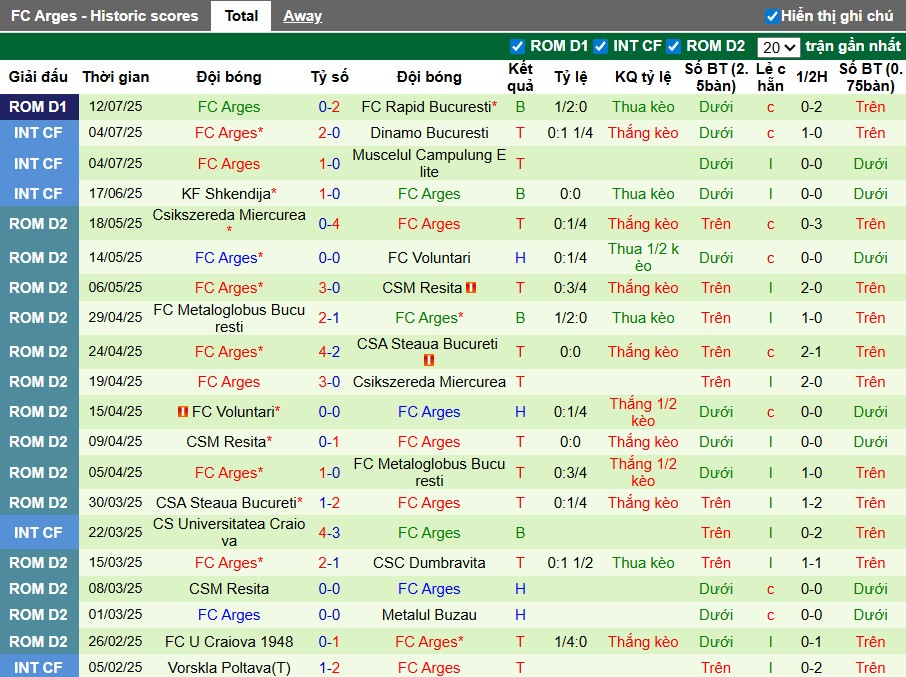Select the date 14/05/25
The width and height of the screenshot is (906, 677).
point(116,258)
